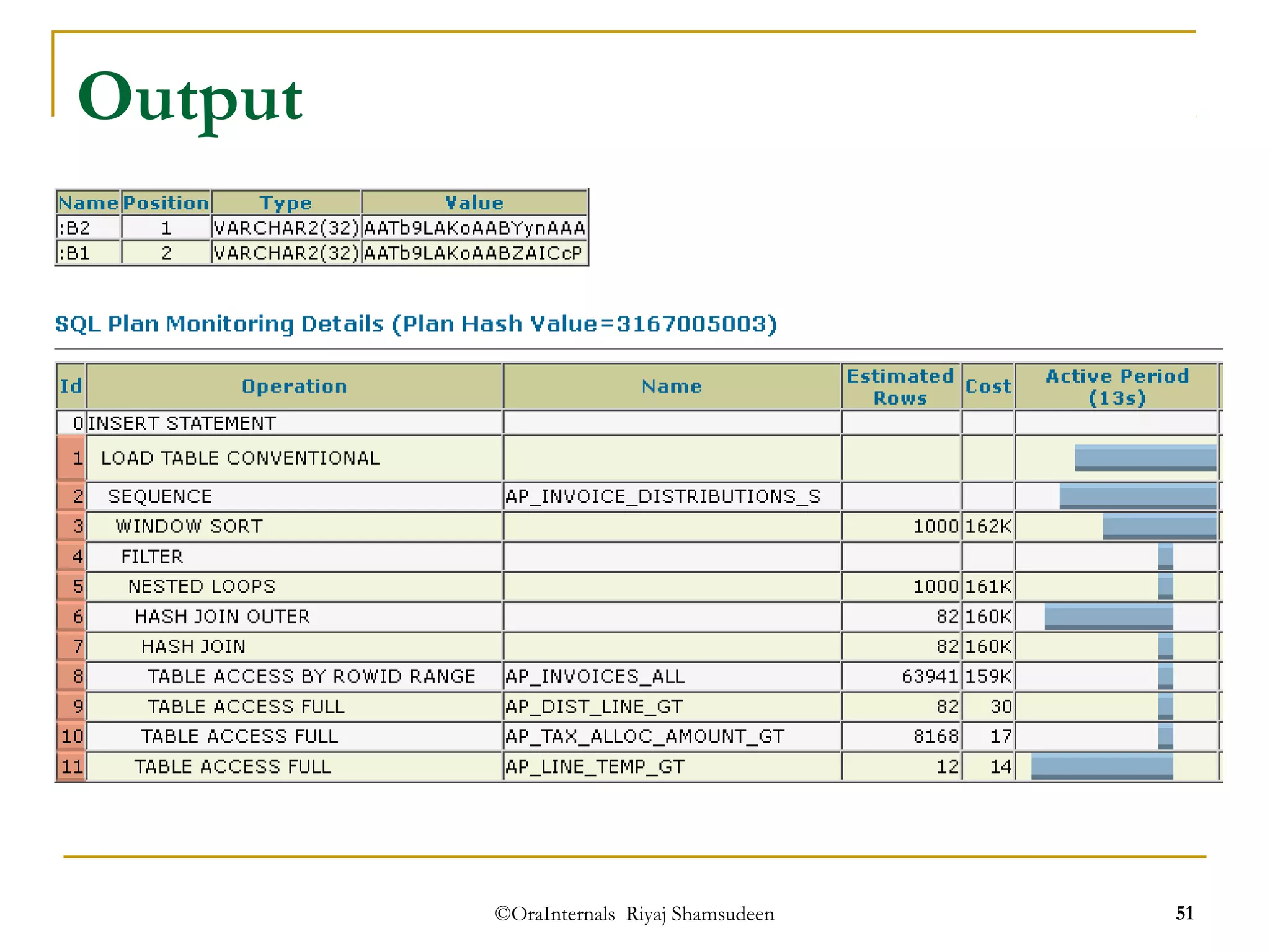Click the 'Estimated Rows' column header

point(900,386)
